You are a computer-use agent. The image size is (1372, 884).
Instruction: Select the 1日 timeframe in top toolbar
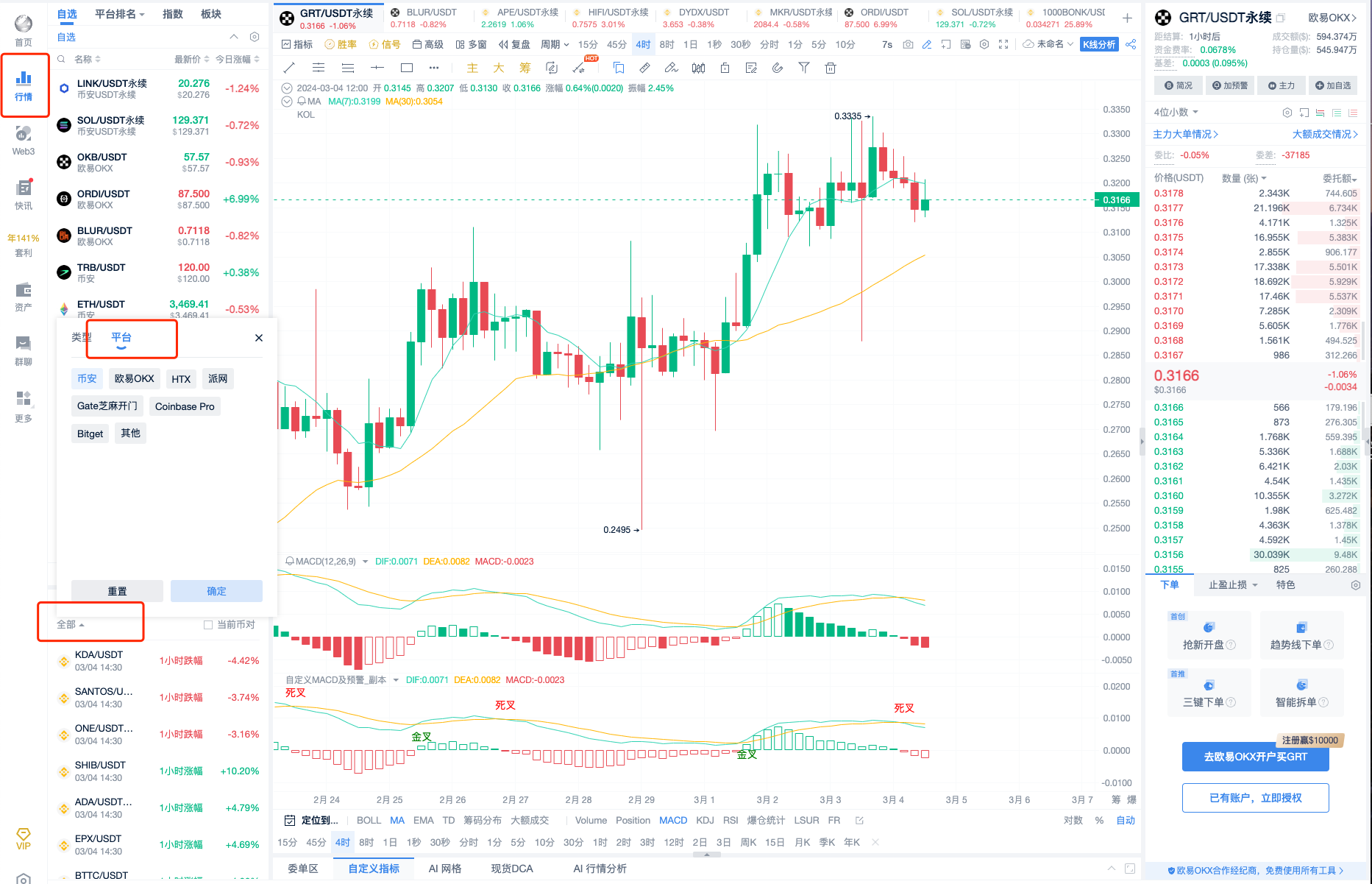pyautogui.click(x=690, y=45)
